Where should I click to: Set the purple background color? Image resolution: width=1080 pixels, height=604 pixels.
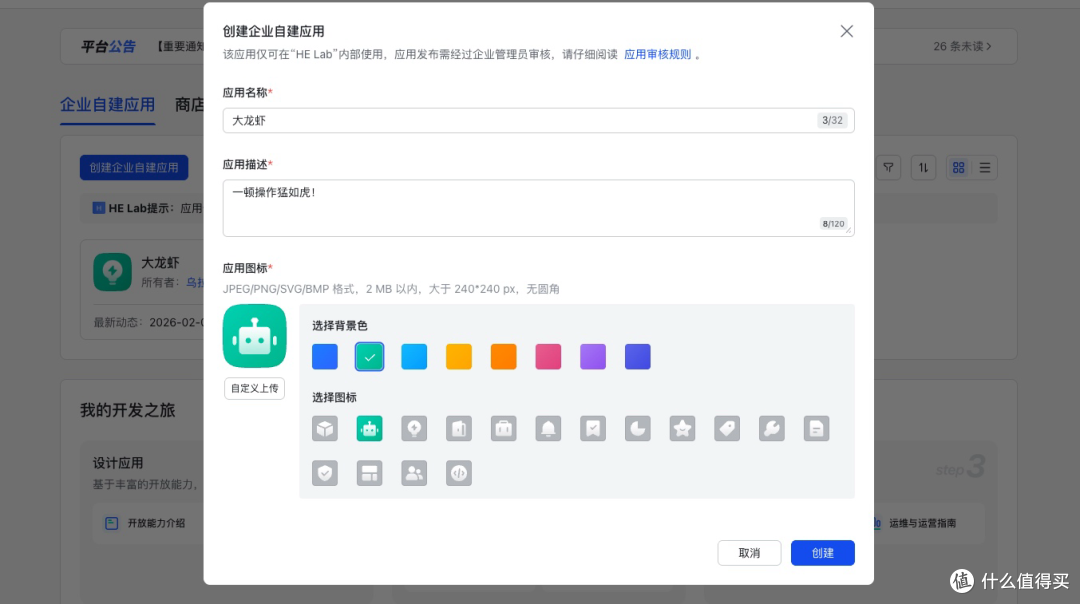(593, 357)
